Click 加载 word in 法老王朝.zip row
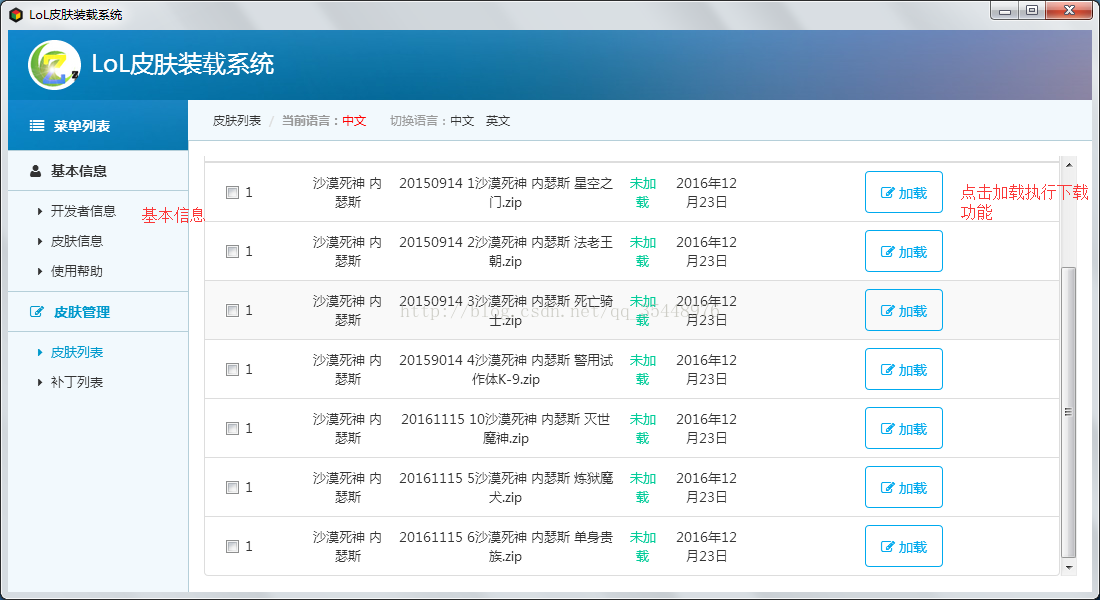Image resolution: width=1100 pixels, height=600 pixels. (913, 252)
